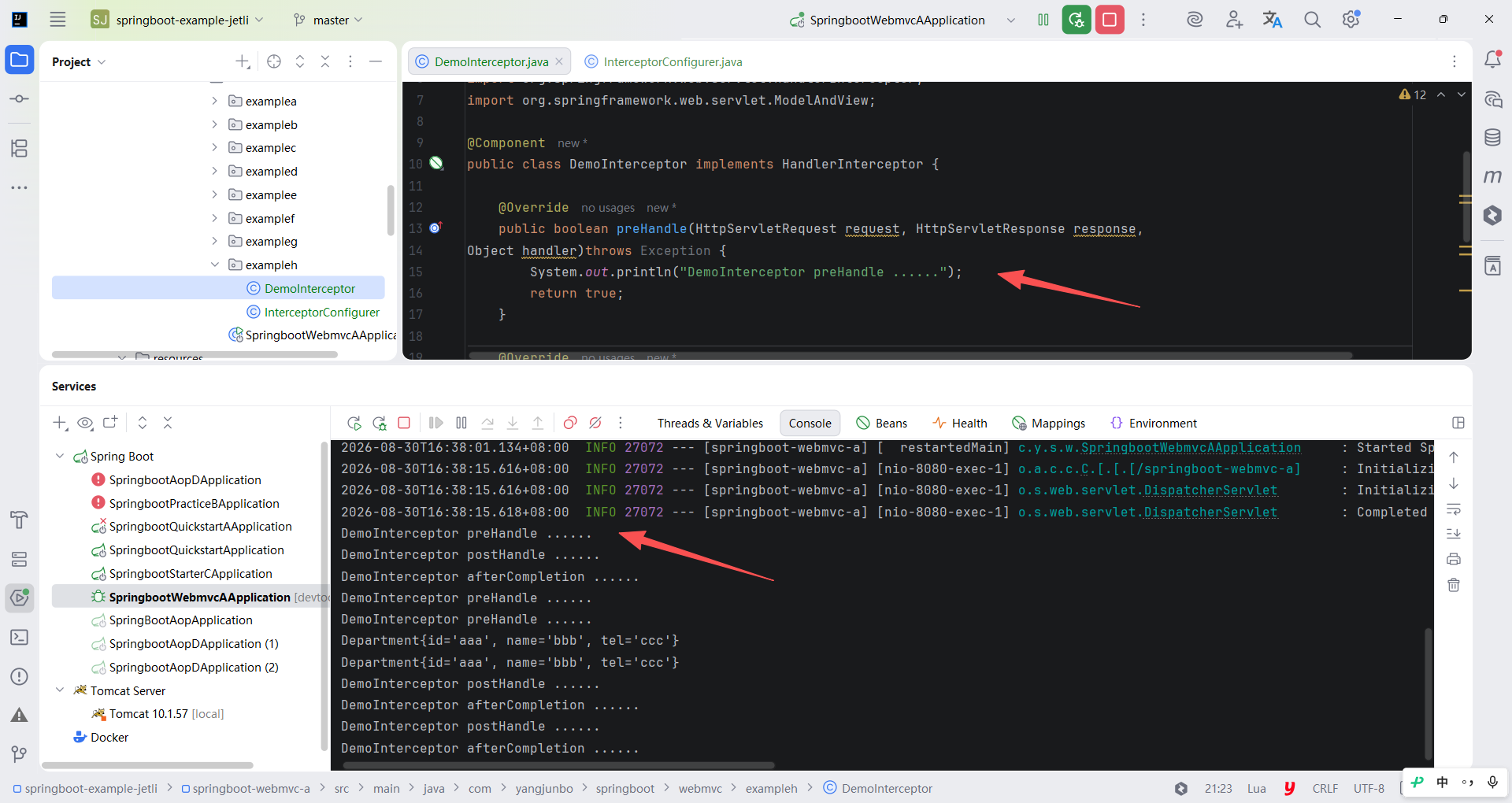Screen dimensions: 1512x803
Task: Print console output with printer icon
Action: coord(1454,559)
